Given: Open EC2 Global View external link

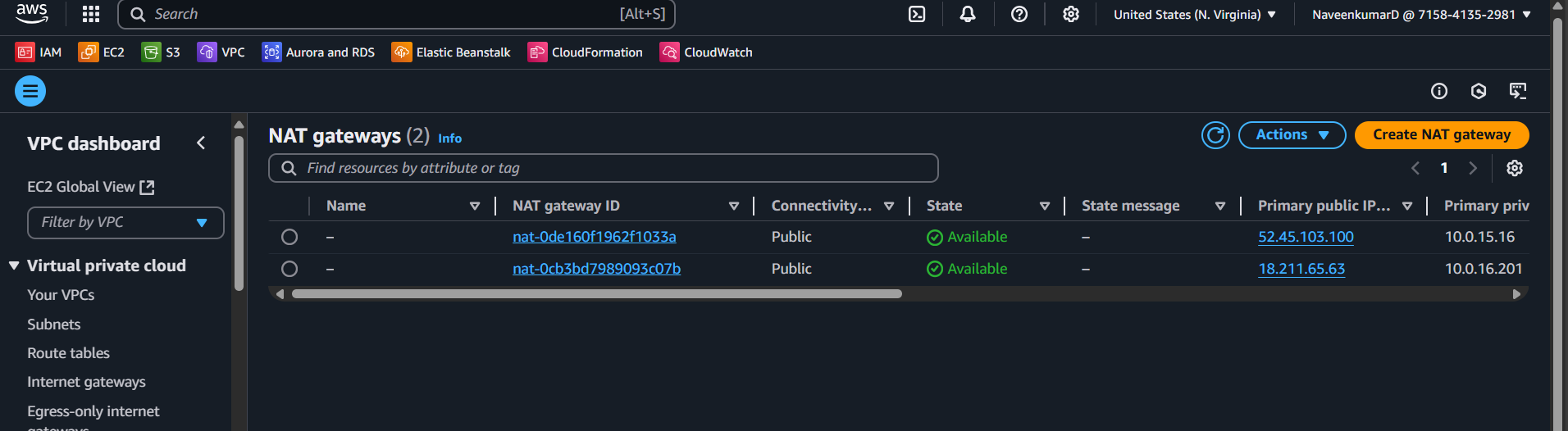Looking at the screenshot, I should pyautogui.click(x=90, y=187).
